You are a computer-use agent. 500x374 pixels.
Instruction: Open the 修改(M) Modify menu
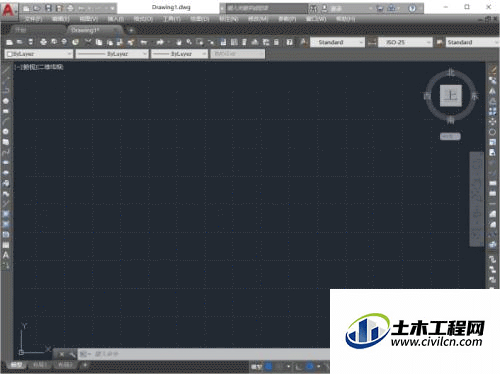pos(258,19)
